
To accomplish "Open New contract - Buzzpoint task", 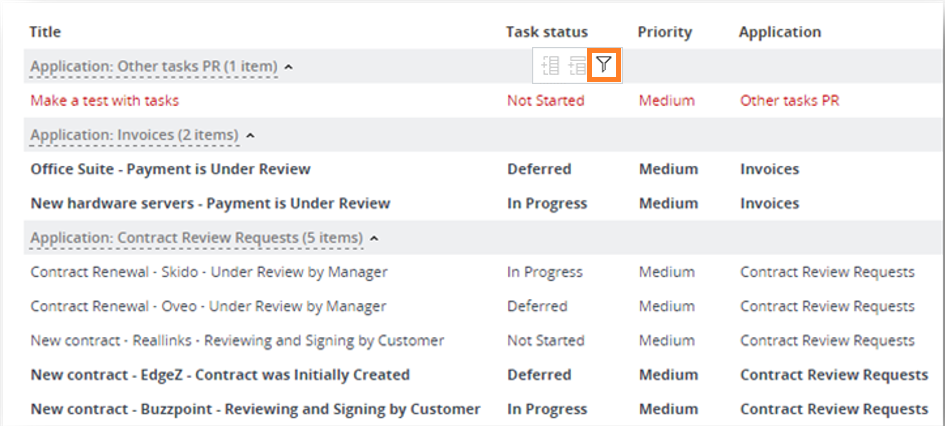I will click(256, 410).
